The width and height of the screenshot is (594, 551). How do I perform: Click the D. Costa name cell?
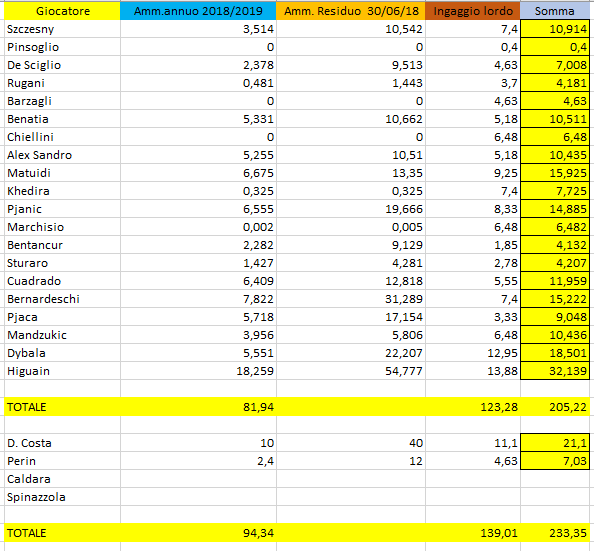(63, 443)
